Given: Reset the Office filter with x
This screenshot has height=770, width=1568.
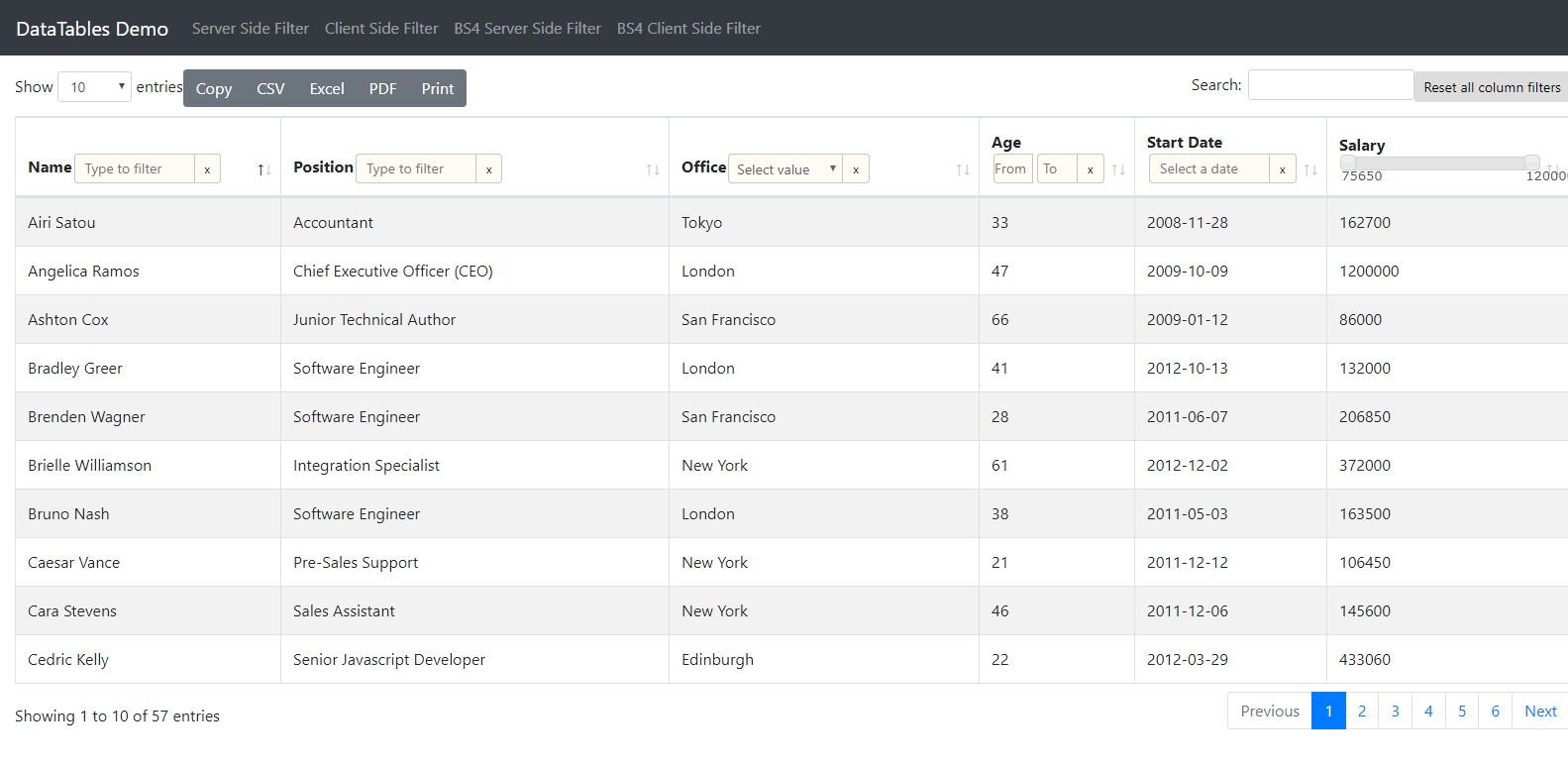Looking at the screenshot, I should click(856, 169).
